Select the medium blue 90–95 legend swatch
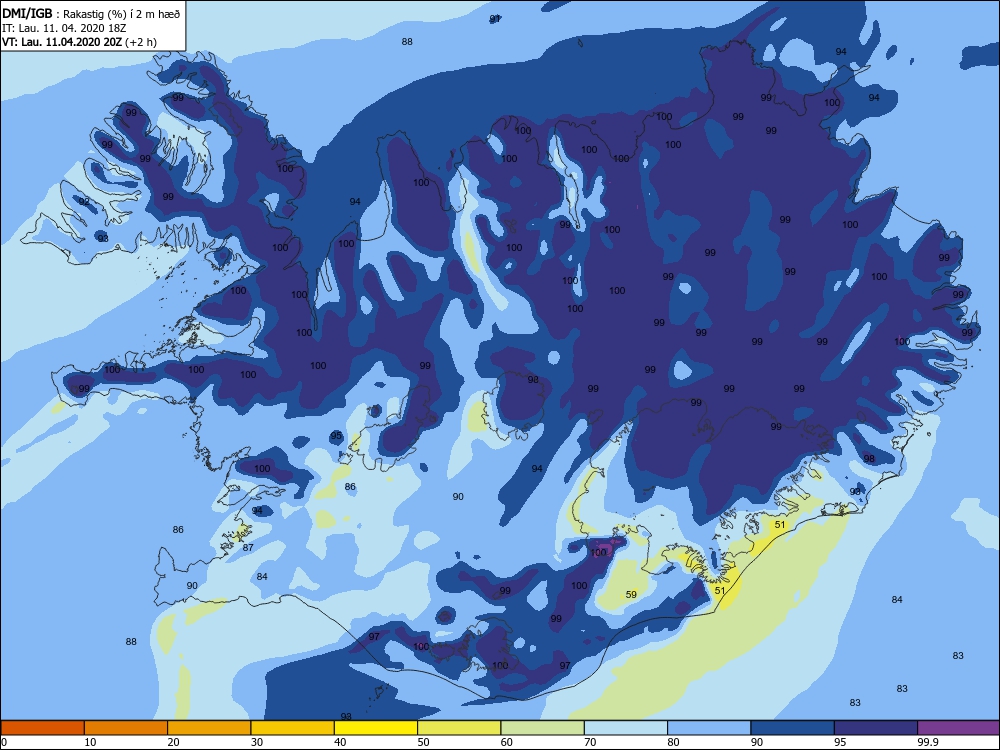The height and width of the screenshot is (750, 1000). click(793, 728)
